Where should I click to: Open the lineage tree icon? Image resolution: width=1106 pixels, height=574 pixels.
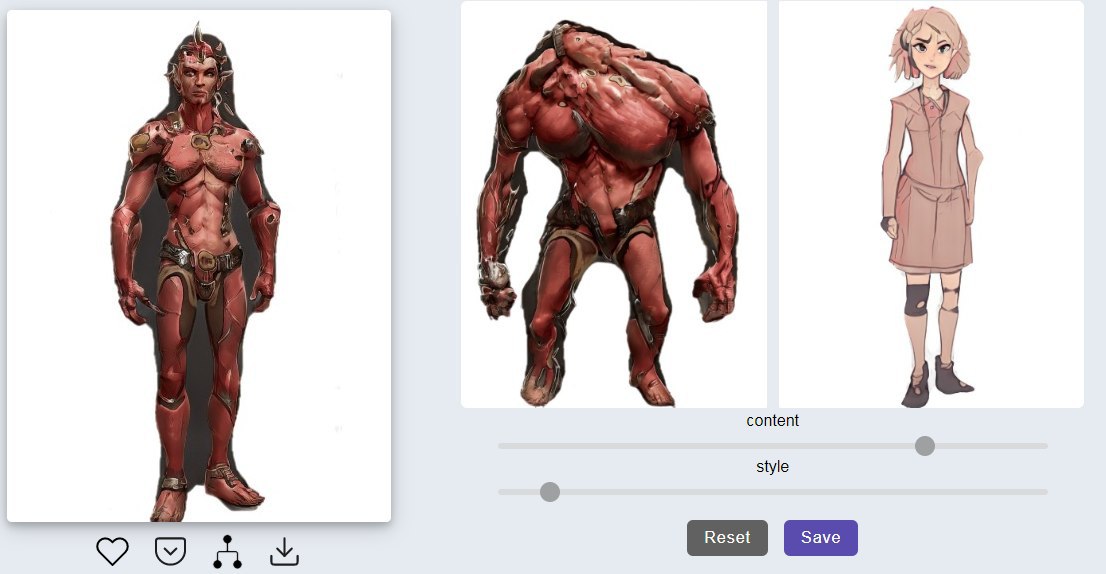tap(227, 551)
